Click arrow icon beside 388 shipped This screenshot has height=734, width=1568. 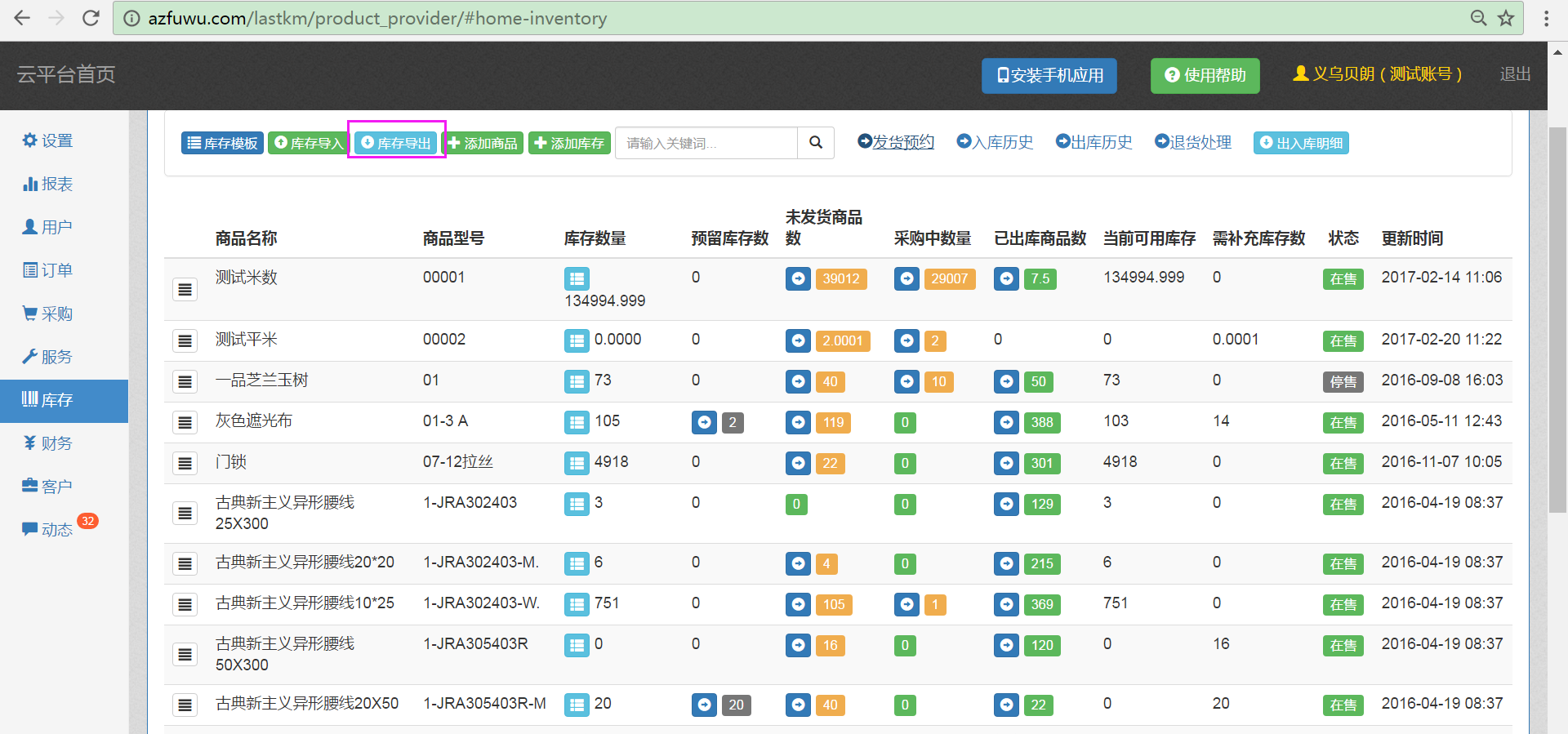coord(1006,422)
